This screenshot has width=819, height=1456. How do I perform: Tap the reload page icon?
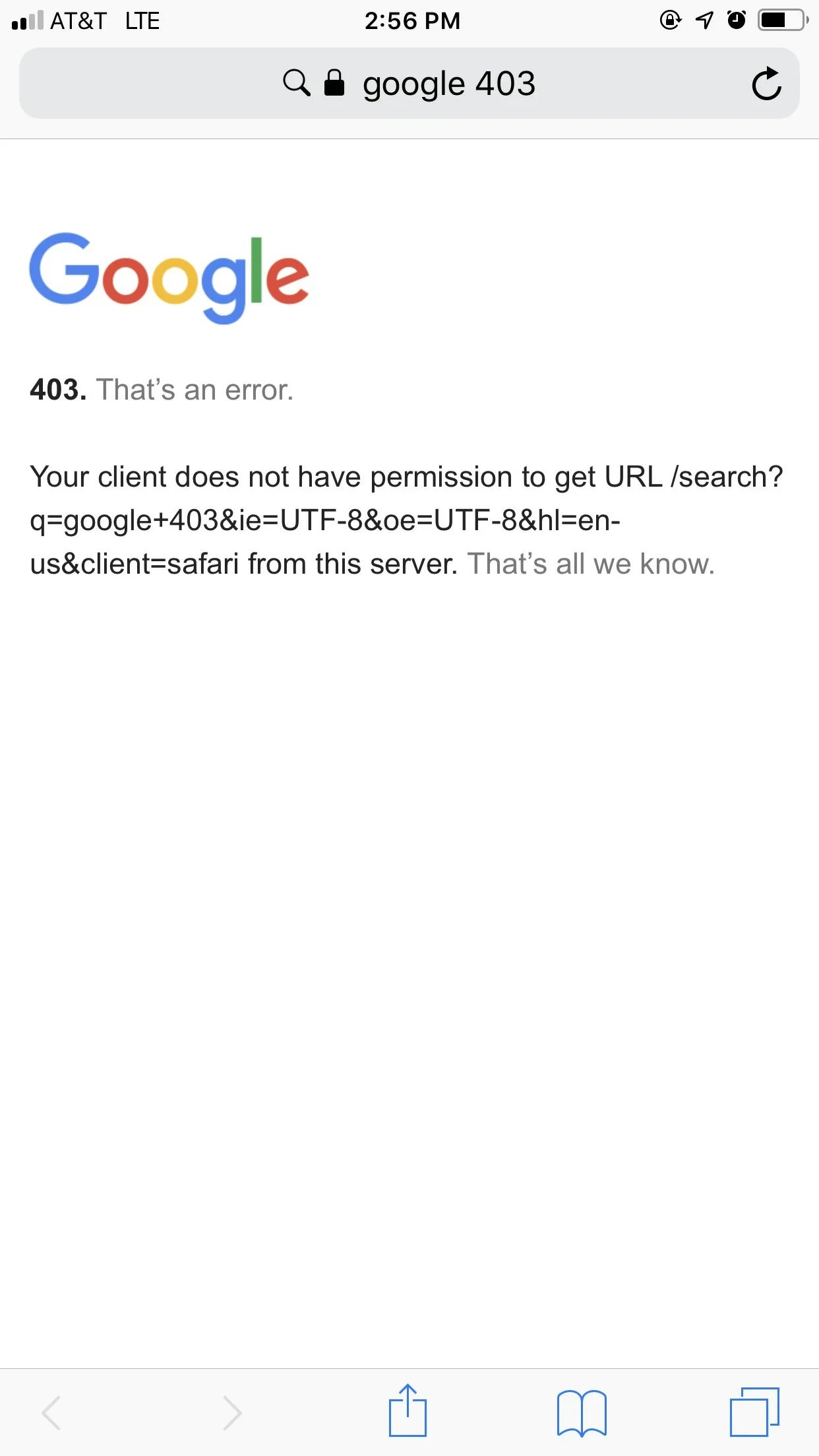coord(767,84)
